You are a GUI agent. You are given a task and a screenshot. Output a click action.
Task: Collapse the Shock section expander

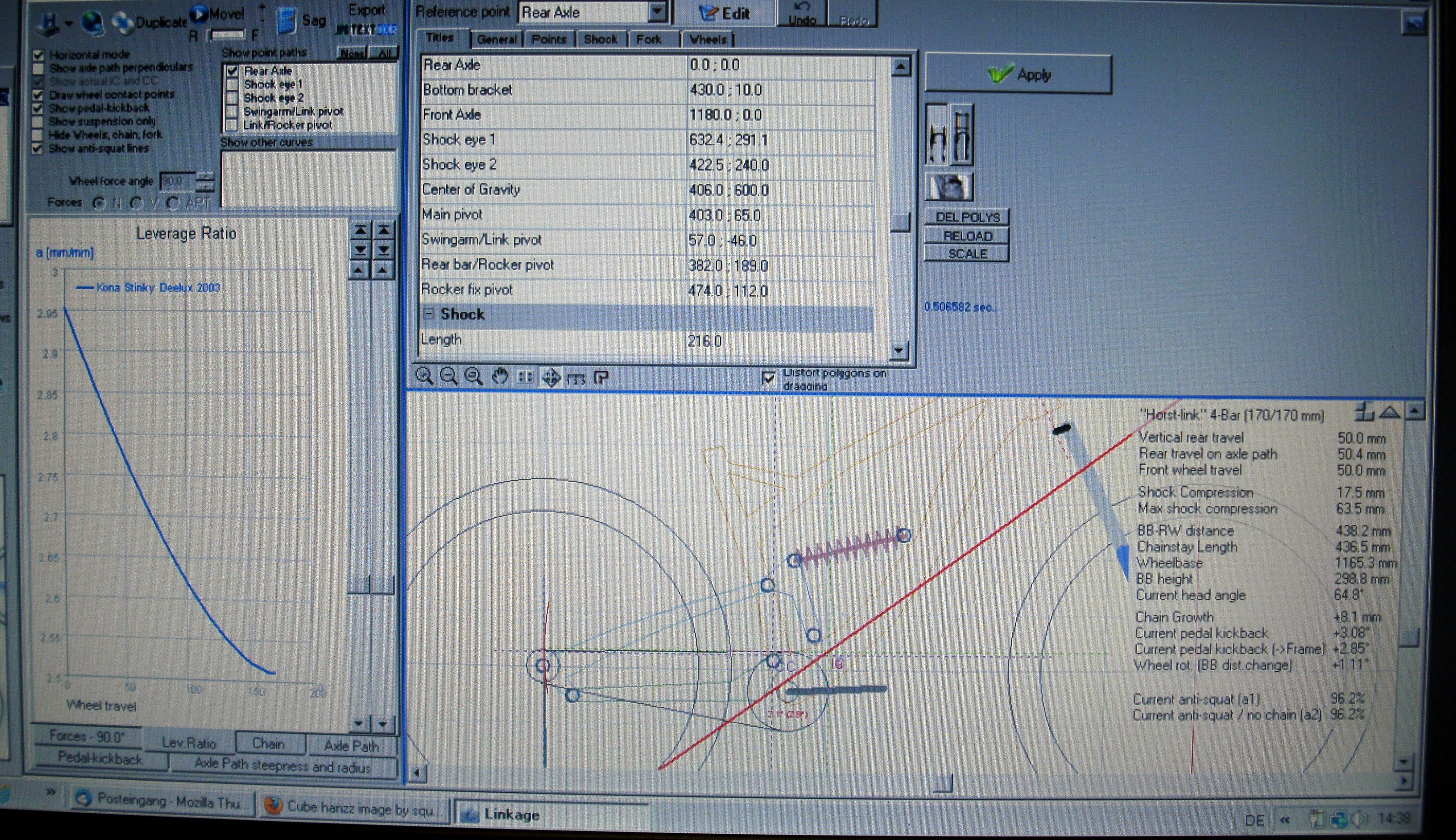[429, 314]
